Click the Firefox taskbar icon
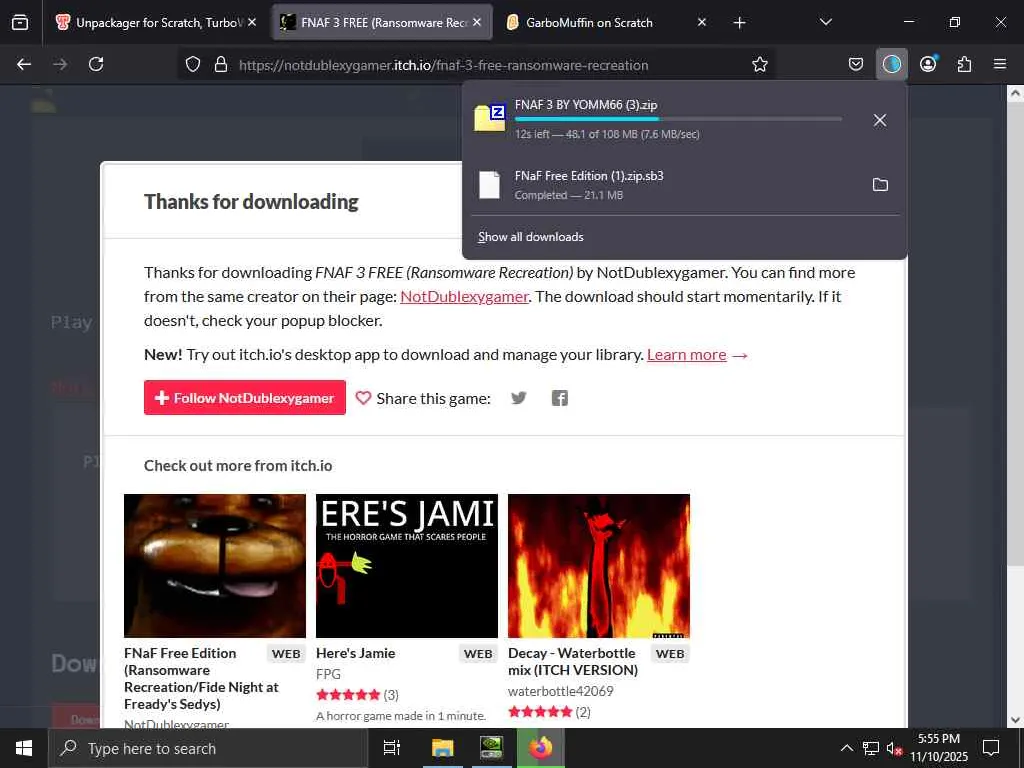 541,748
